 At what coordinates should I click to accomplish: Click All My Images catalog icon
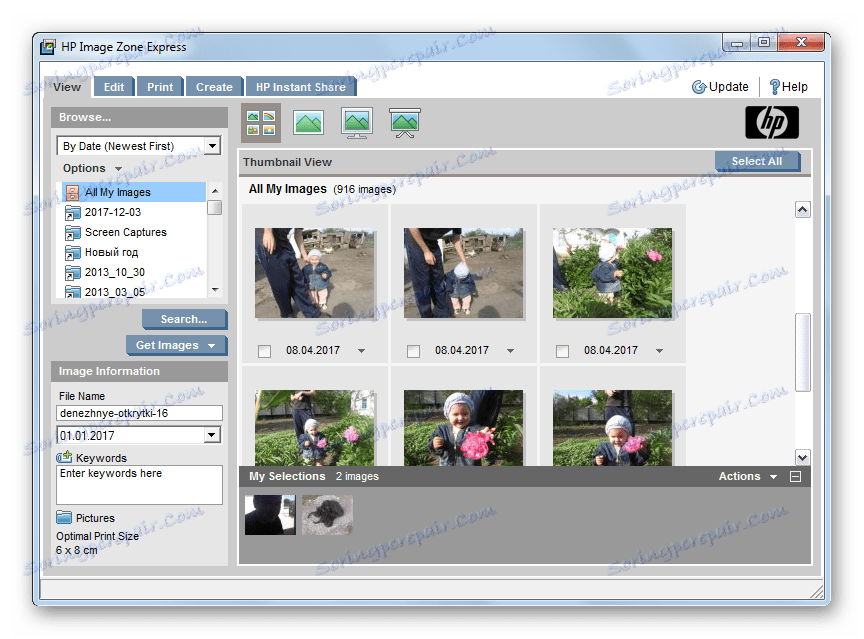(x=72, y=192)
